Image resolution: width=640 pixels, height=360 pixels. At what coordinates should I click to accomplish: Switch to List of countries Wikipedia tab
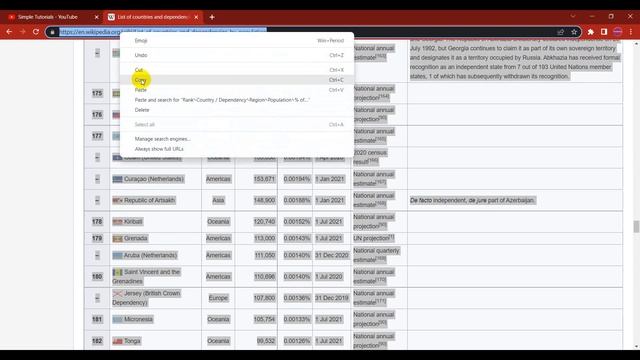152,17
